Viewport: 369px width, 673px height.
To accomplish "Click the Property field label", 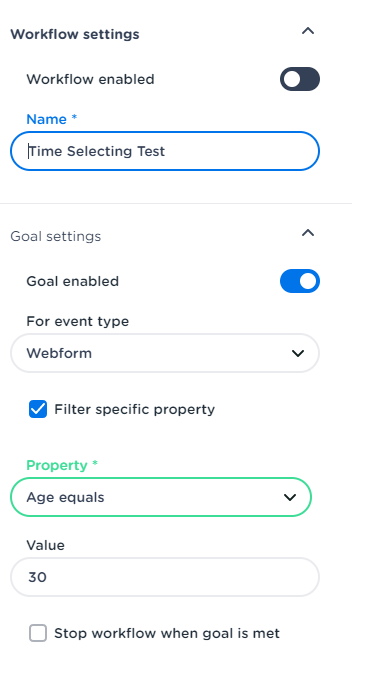I will pos(62,465).
